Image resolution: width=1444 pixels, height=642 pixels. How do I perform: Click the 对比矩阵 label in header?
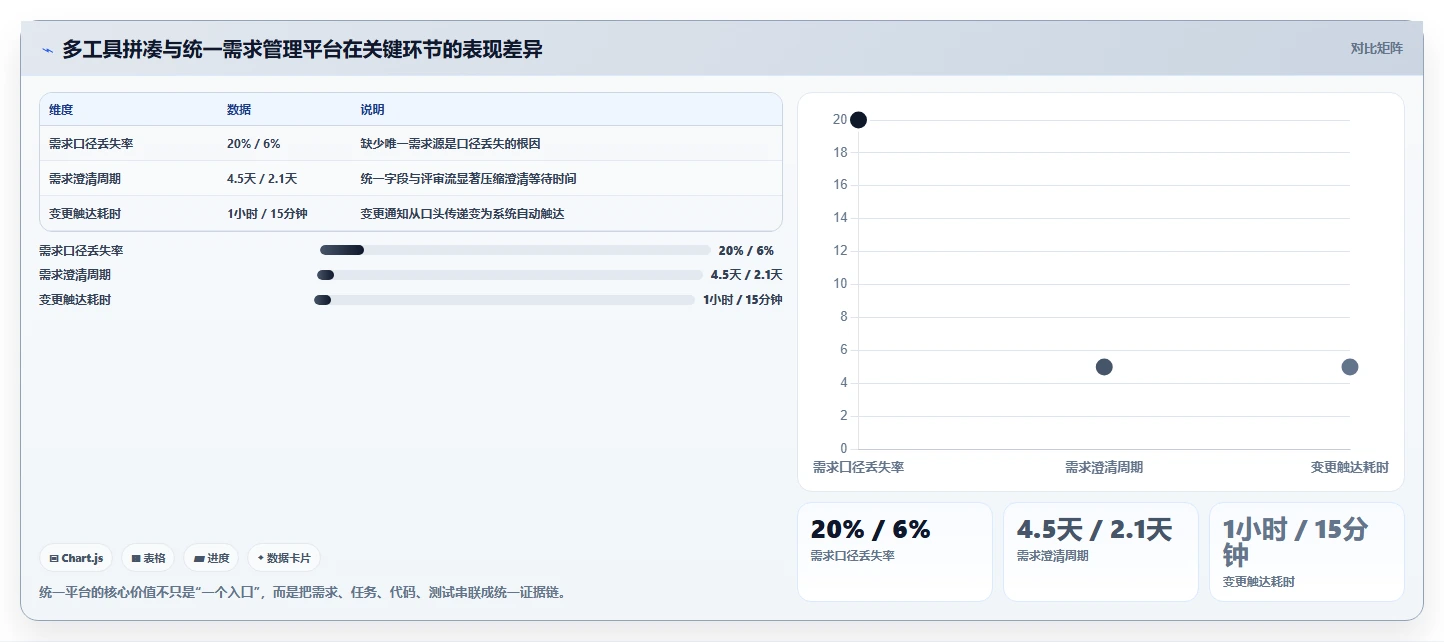pyautogui.click(x=1376, y=49)
